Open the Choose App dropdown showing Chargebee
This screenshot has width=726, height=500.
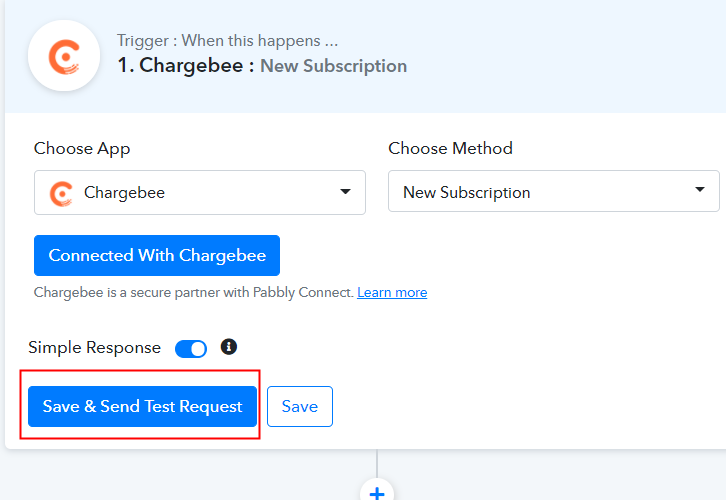pos(200,192)
